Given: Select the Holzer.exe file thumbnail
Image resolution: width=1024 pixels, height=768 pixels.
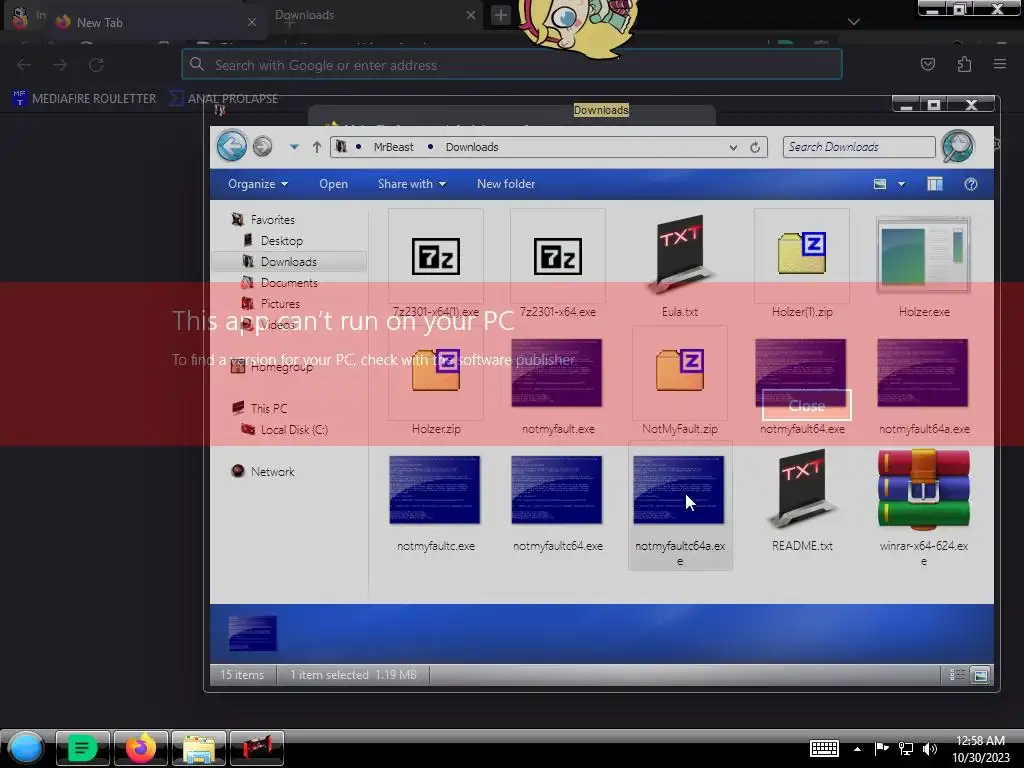Looking at the screenshot, I should point(923,255).
